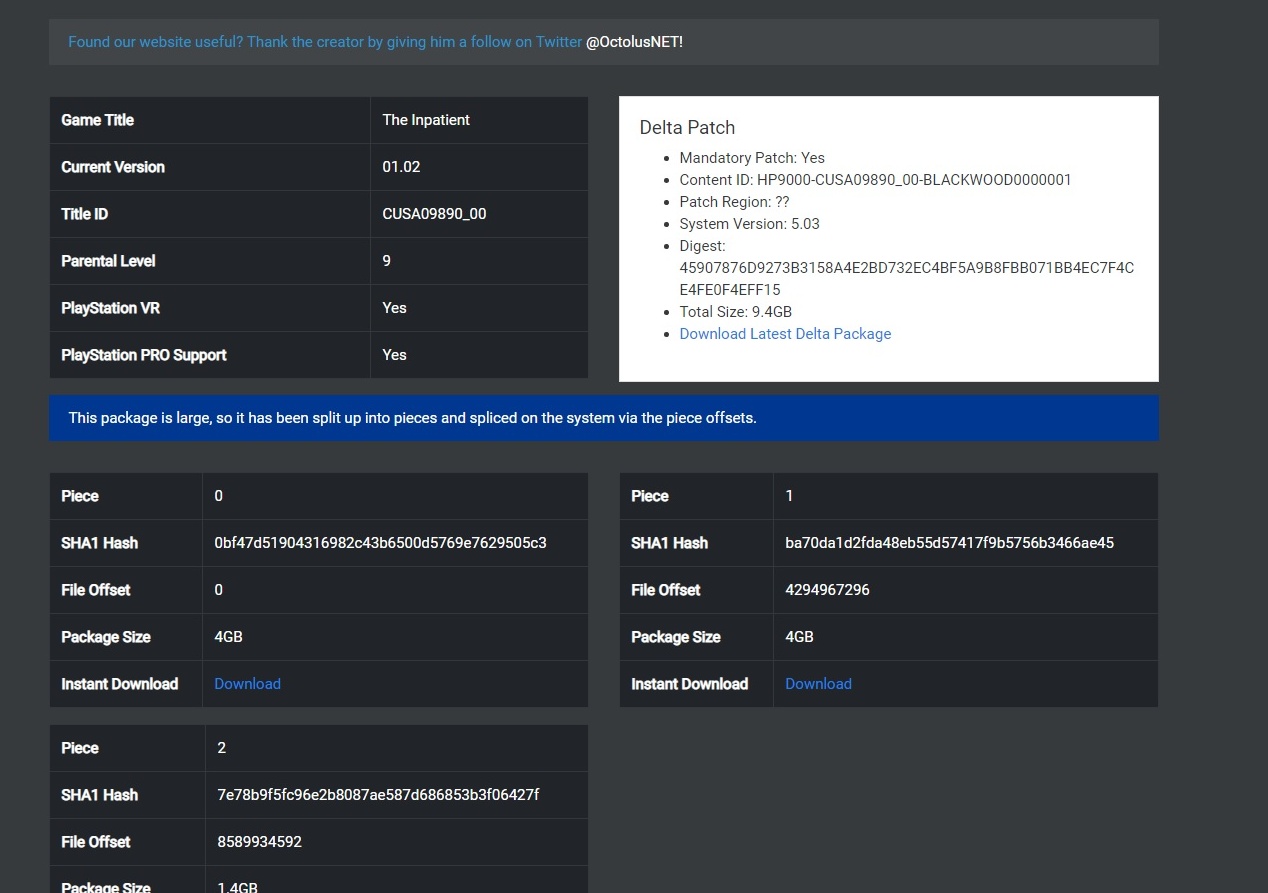The image size is (1268, 893).
Task: Select the Title ID value 'CUSA09890_00'
Action: 434,214
